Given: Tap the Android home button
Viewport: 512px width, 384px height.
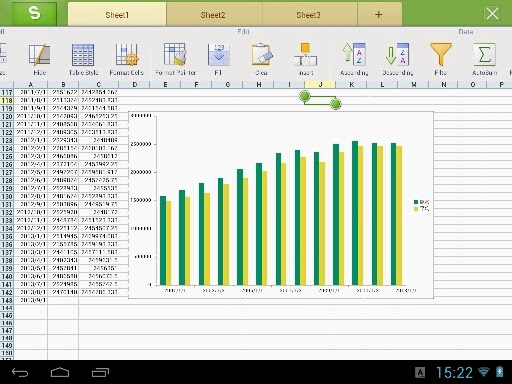Looking at the screenshot, I should [x=60, y=372].
